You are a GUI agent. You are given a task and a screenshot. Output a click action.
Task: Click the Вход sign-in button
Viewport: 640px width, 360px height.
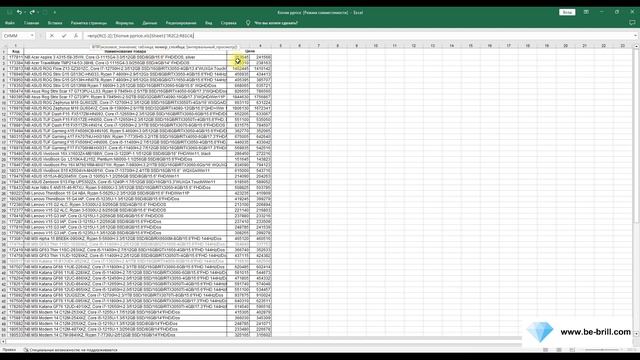(567, 12)
